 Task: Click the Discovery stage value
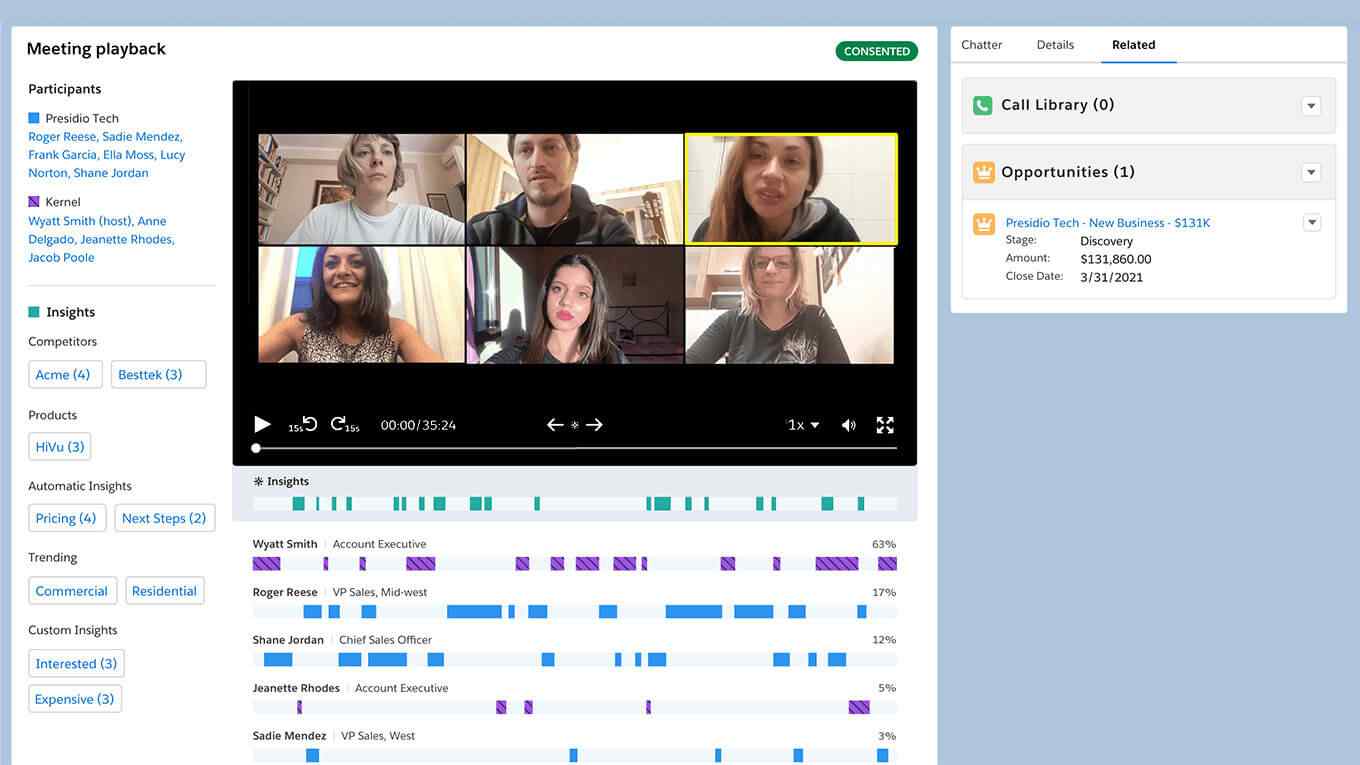coord(1107,241)
